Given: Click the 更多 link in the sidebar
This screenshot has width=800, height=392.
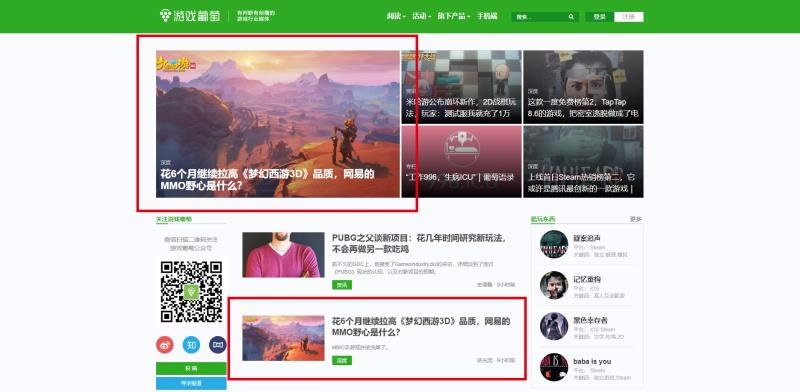Looking at the screenshot, I should (x=636, y=219).
